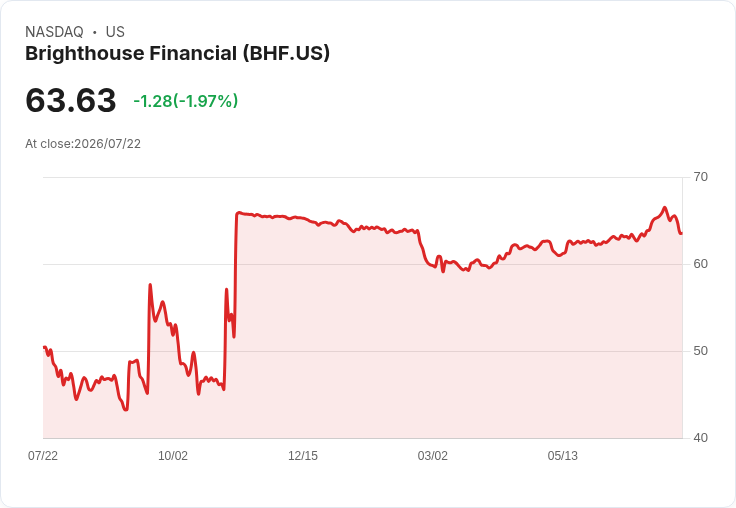Select the 03/02 date axis label

click(433, 455)
